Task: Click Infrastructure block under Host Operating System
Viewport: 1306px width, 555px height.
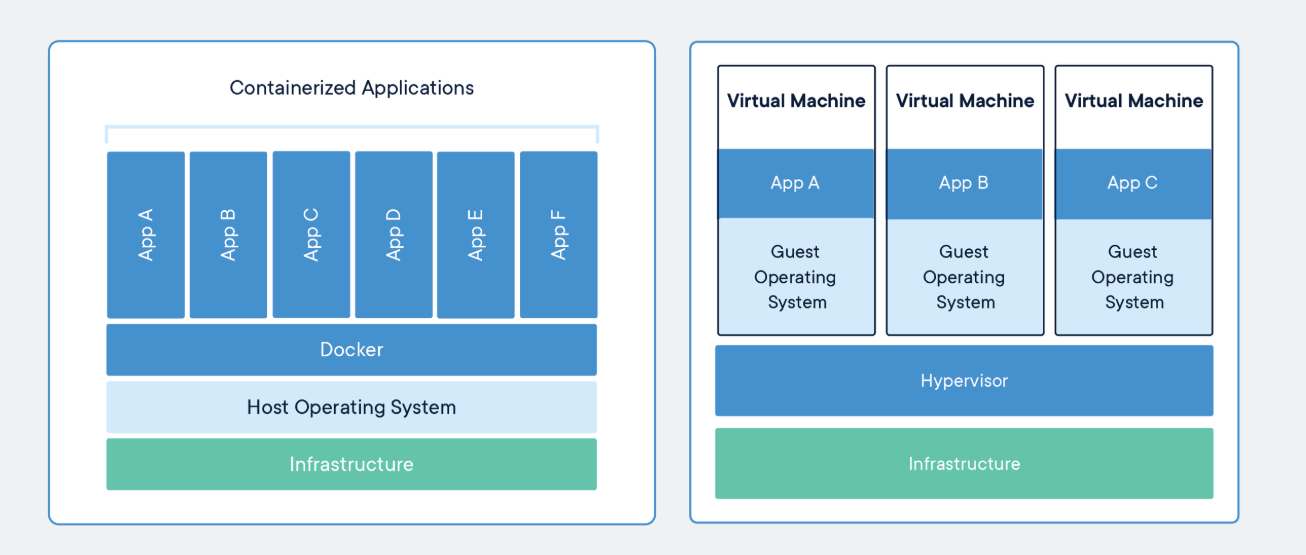Action: pyautogui.click(x=351, y=464)
